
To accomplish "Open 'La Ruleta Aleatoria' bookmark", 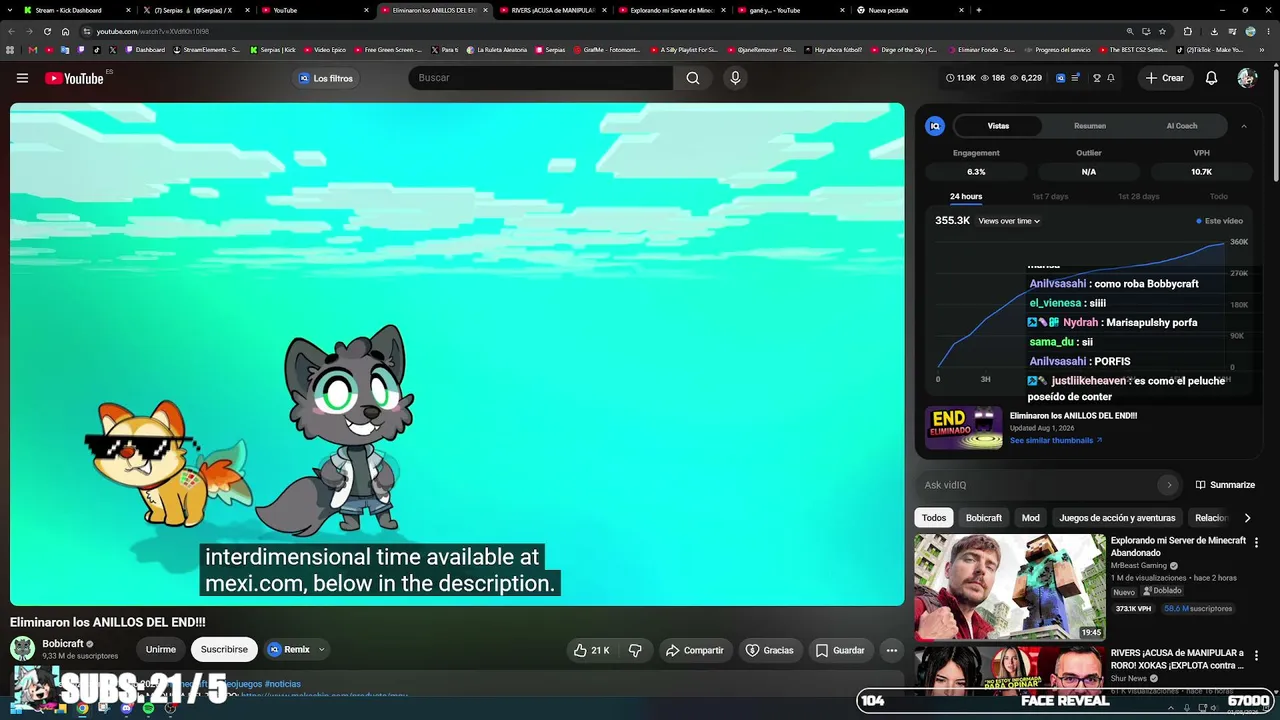I will [497, 49].
